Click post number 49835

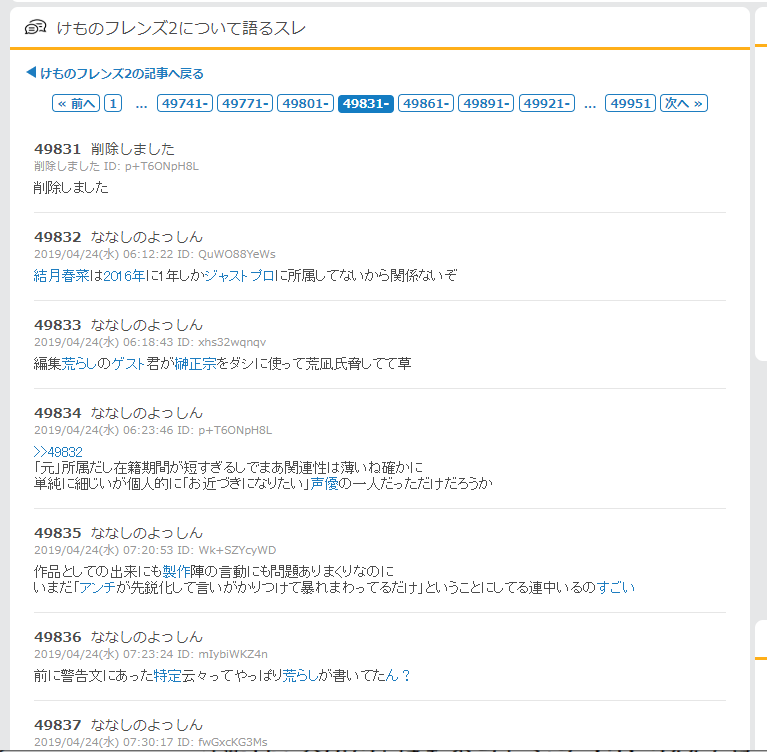[57, 533]
